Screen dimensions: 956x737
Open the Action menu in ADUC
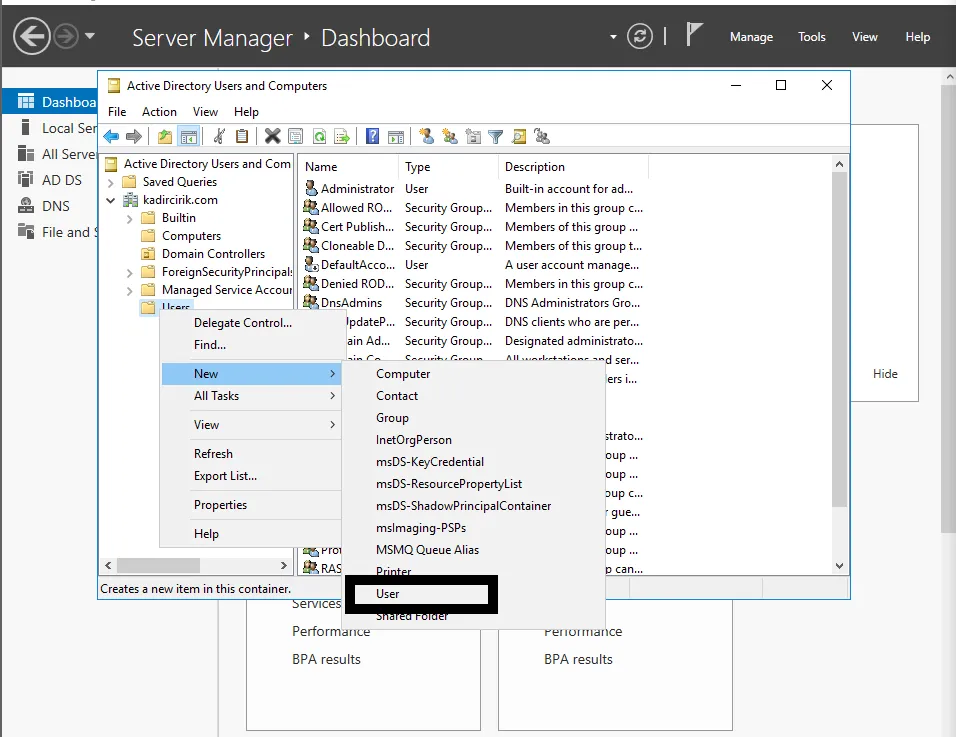click(x=159, y=112)
